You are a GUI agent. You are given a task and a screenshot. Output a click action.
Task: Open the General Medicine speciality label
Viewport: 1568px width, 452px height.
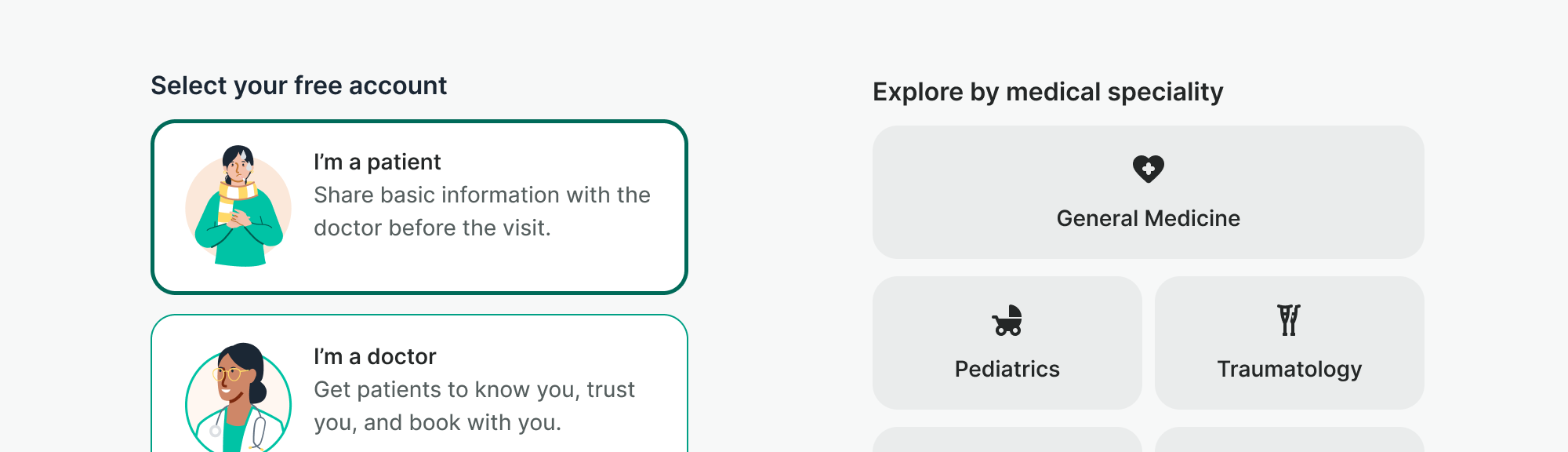coord(1148,218)
